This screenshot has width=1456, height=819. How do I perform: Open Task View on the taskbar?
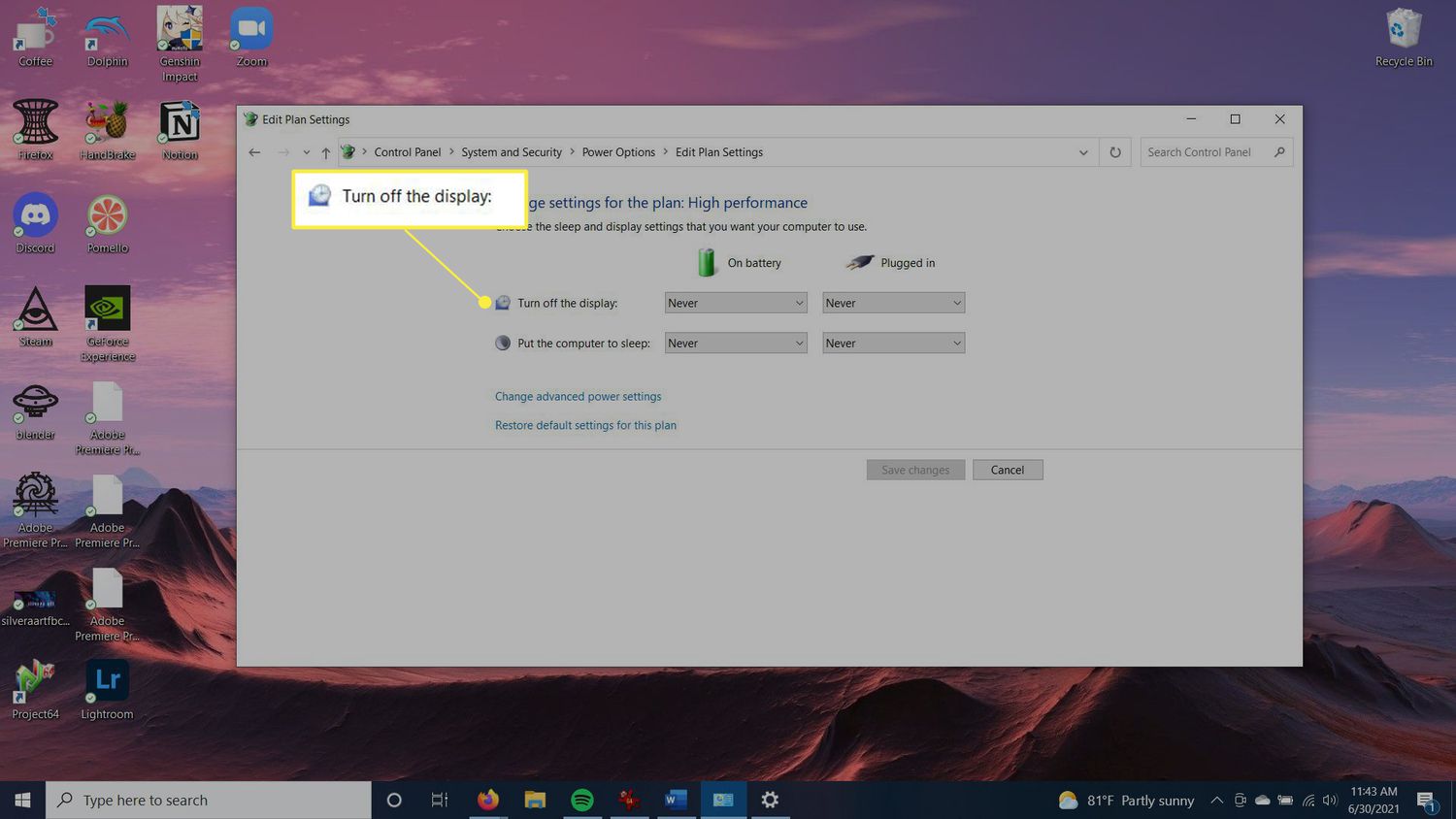[x=440, y=800]
